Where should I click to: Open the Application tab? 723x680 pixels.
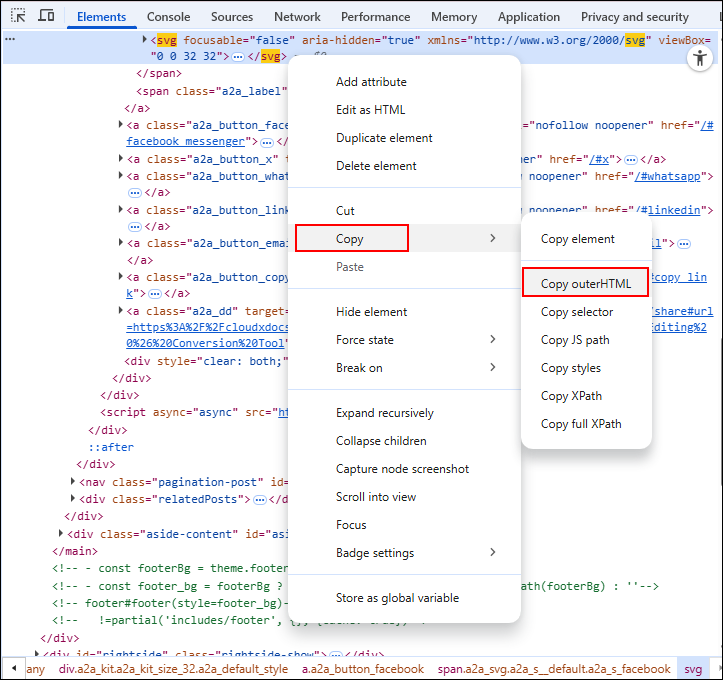528,17
